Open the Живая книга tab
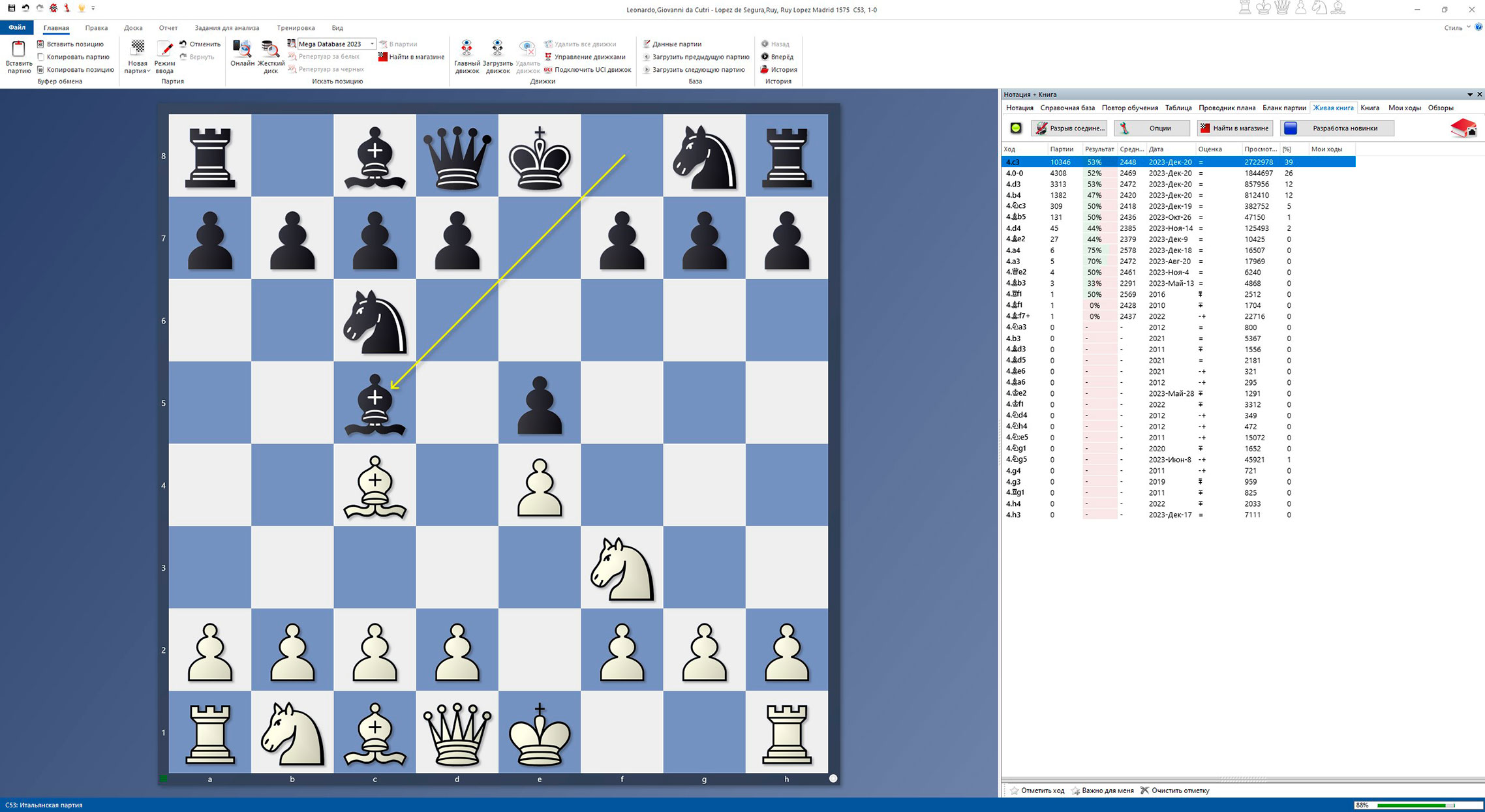This screenshot has height=812, width=1485. coord(1333,108)
